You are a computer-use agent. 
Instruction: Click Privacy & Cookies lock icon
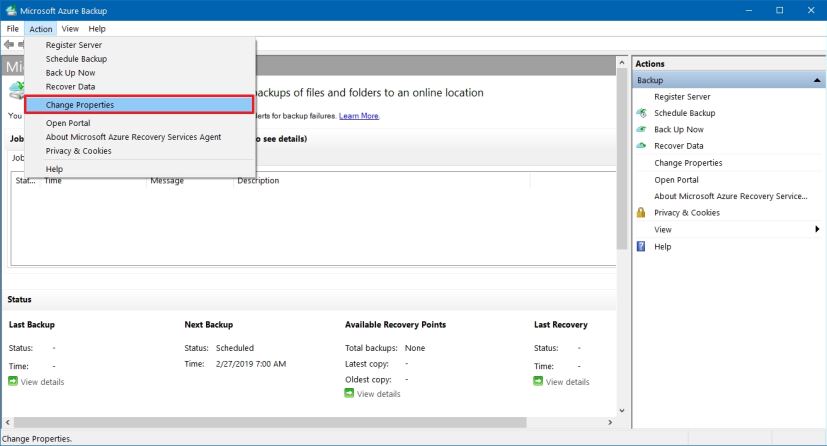click(641, 212)
